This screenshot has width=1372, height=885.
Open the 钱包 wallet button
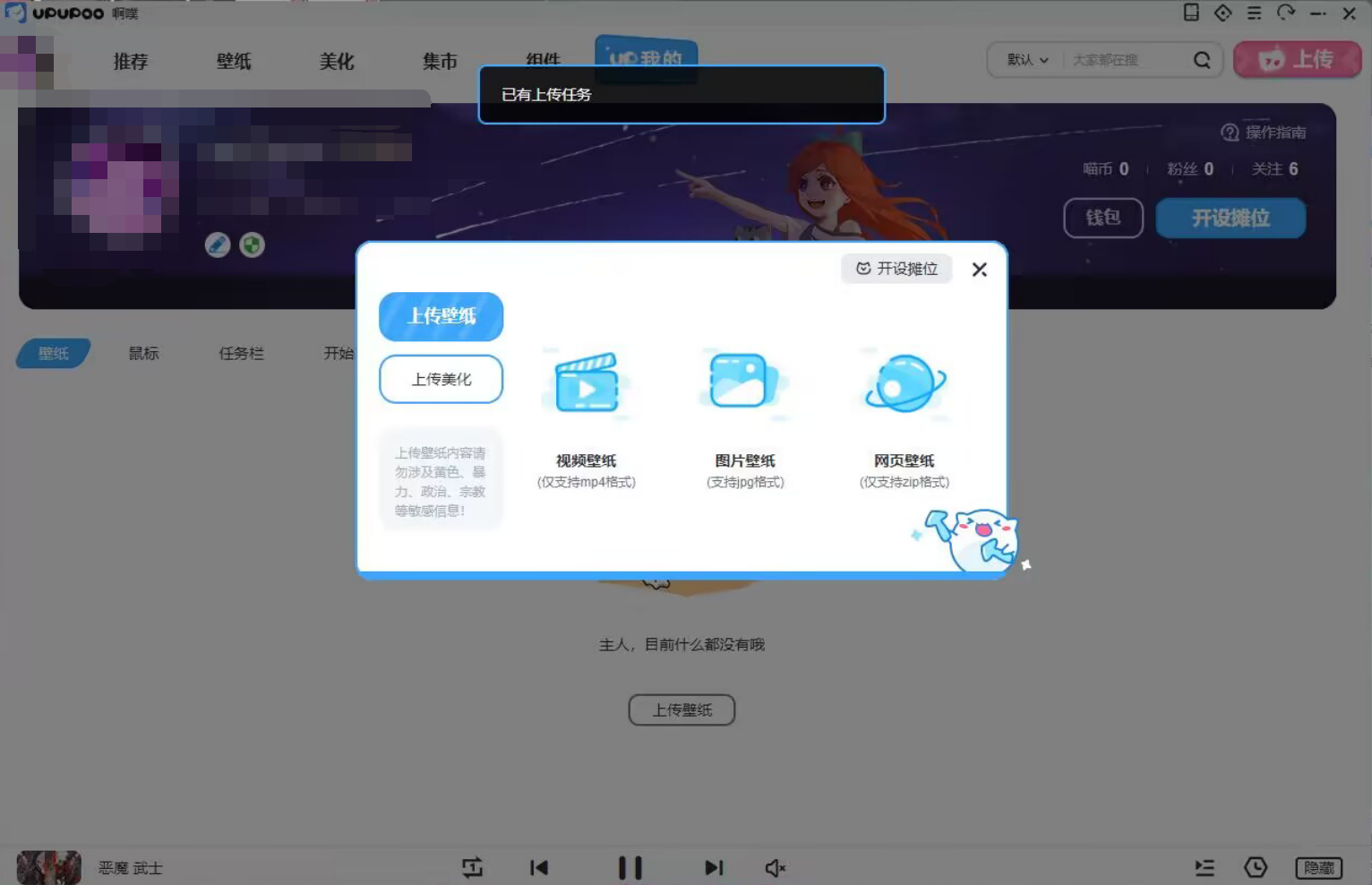click(1102, 218)
